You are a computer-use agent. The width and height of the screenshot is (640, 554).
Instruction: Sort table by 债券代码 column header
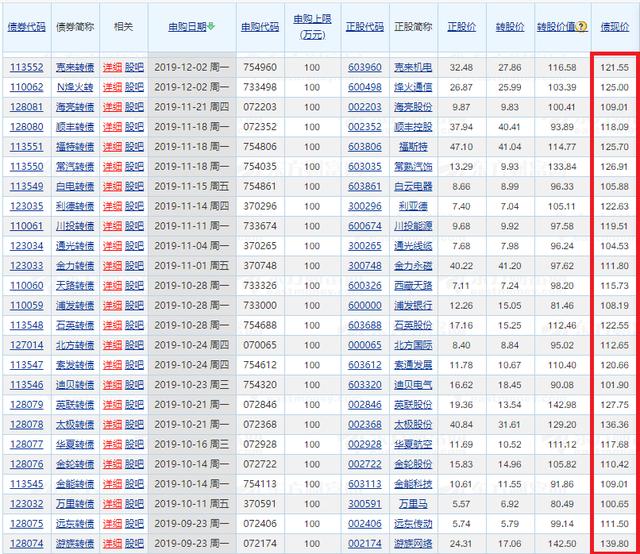(26, 27)
